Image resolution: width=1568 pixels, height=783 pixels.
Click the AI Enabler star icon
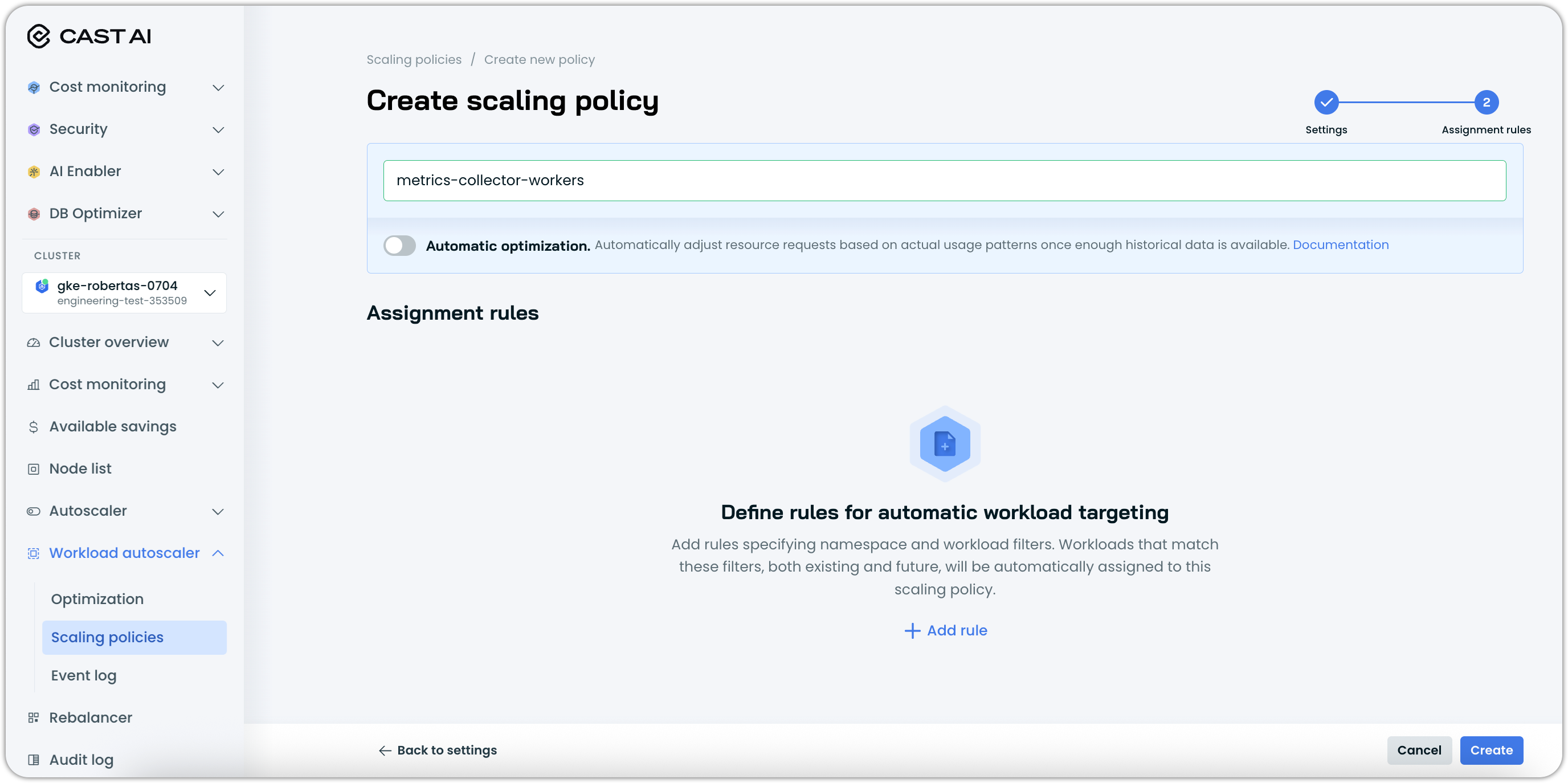(34, 172)
